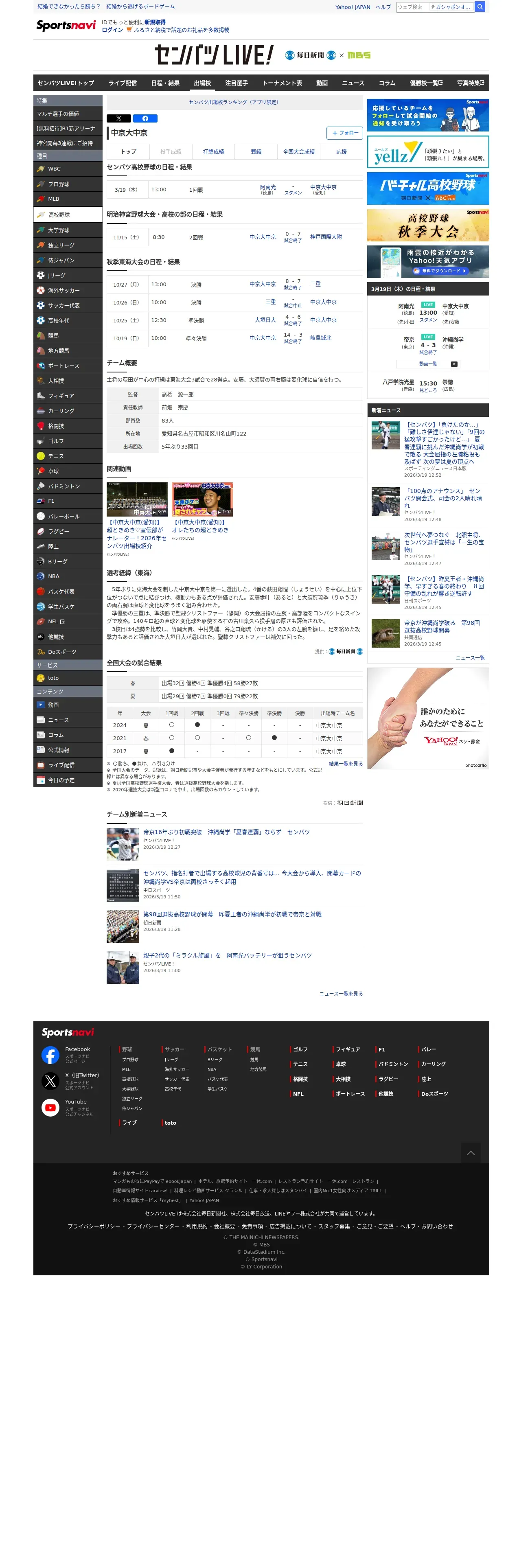
Task: Switch to 戦績 tab
Action: 256,151
